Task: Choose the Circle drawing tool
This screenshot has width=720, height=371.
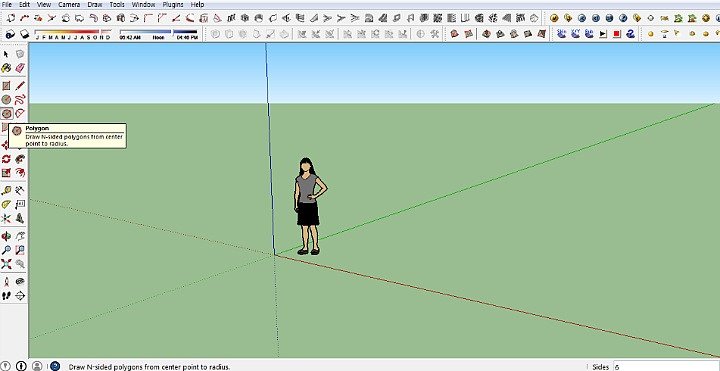Action: point(6,100)
